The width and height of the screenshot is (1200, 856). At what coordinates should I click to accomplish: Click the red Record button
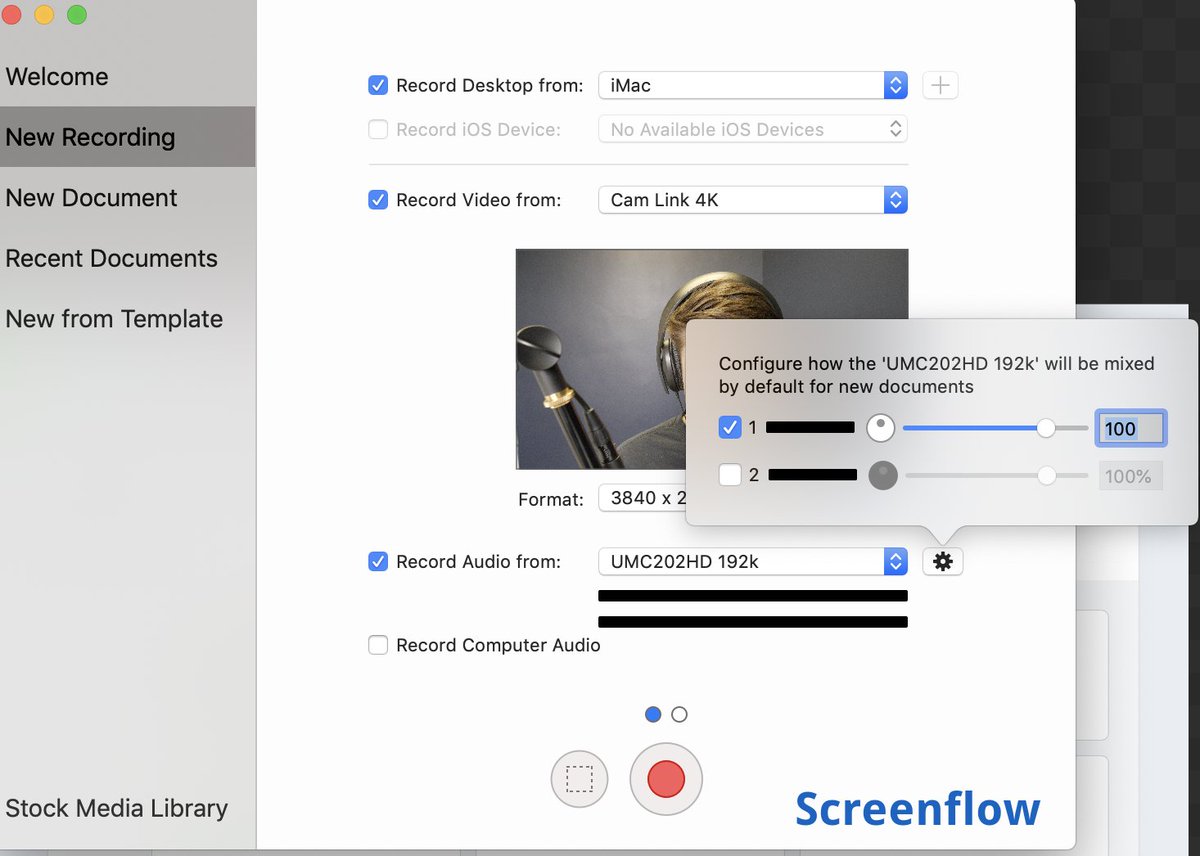[666, 779]
